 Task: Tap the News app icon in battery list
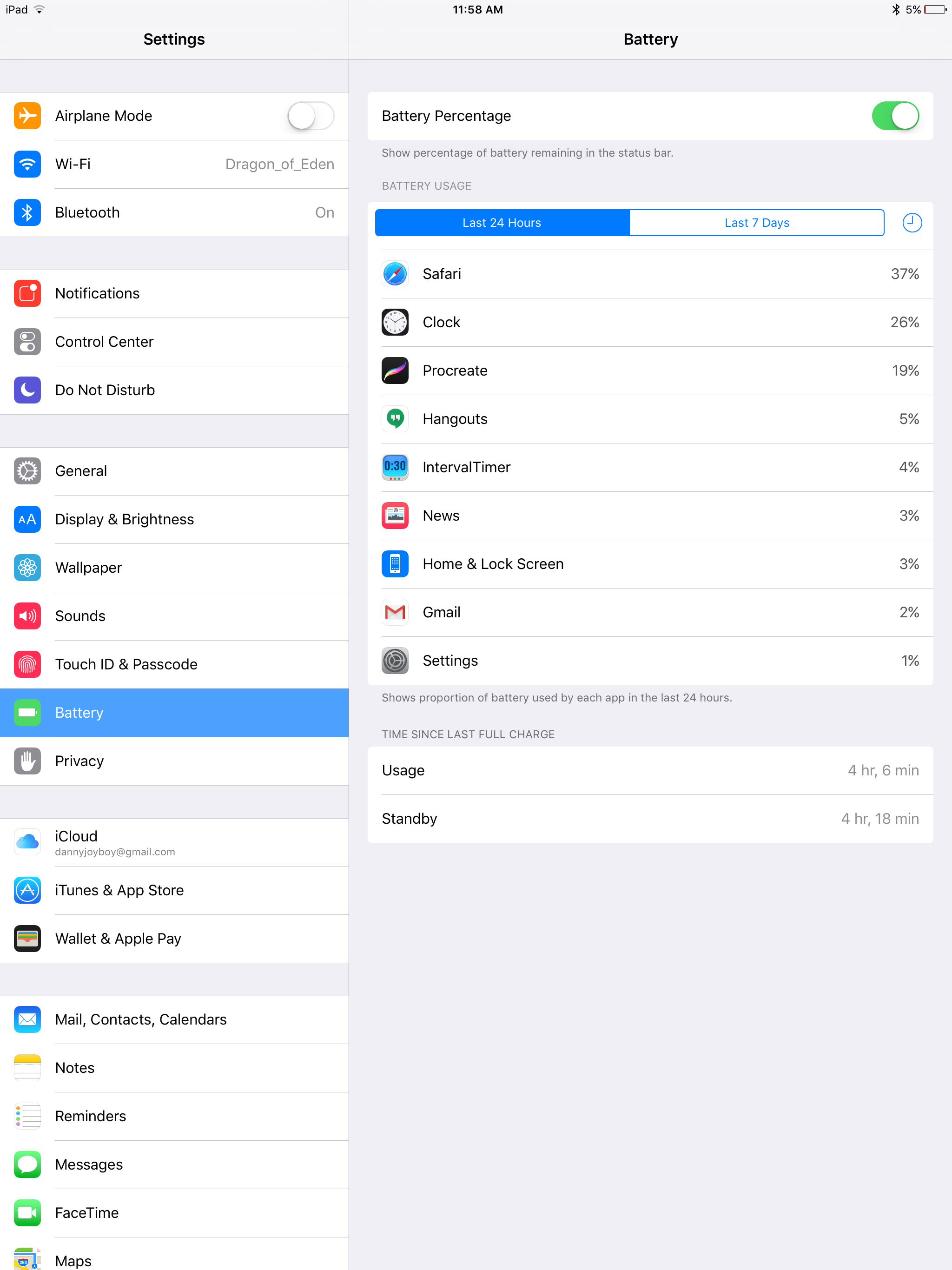[x=396, y=515]
